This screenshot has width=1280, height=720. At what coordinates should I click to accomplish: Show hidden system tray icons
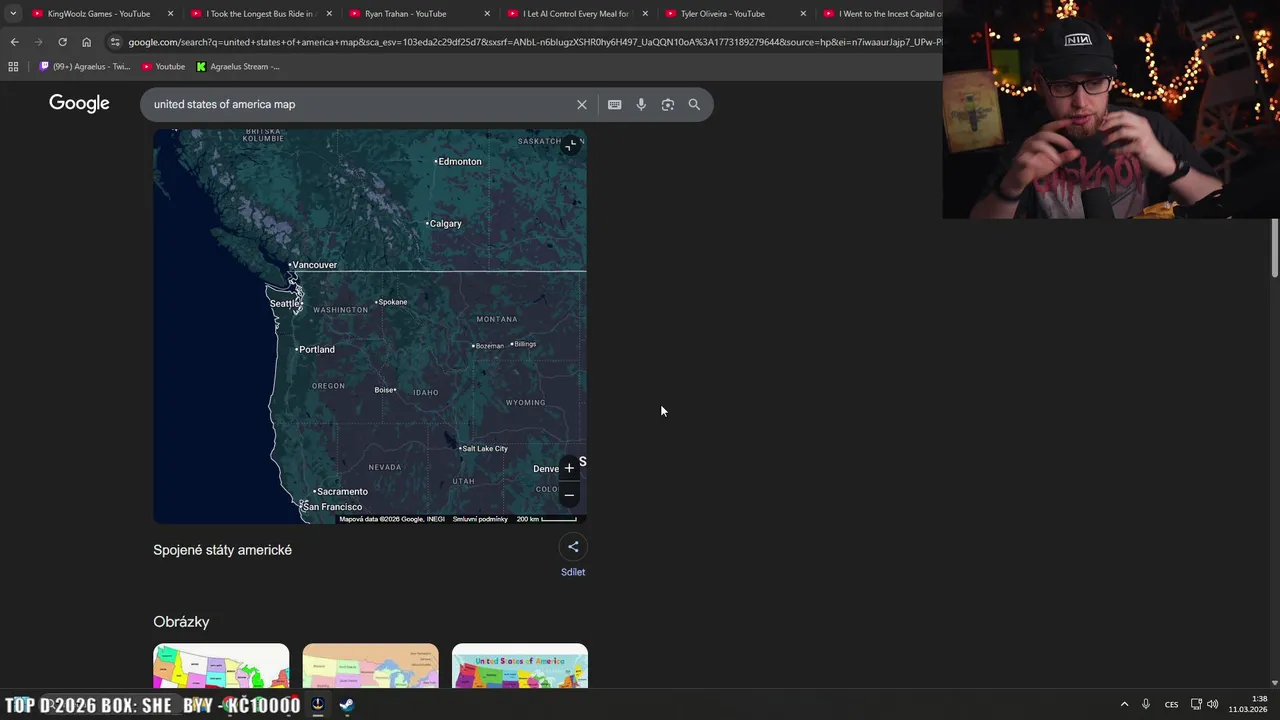(x=1124, y=704)
